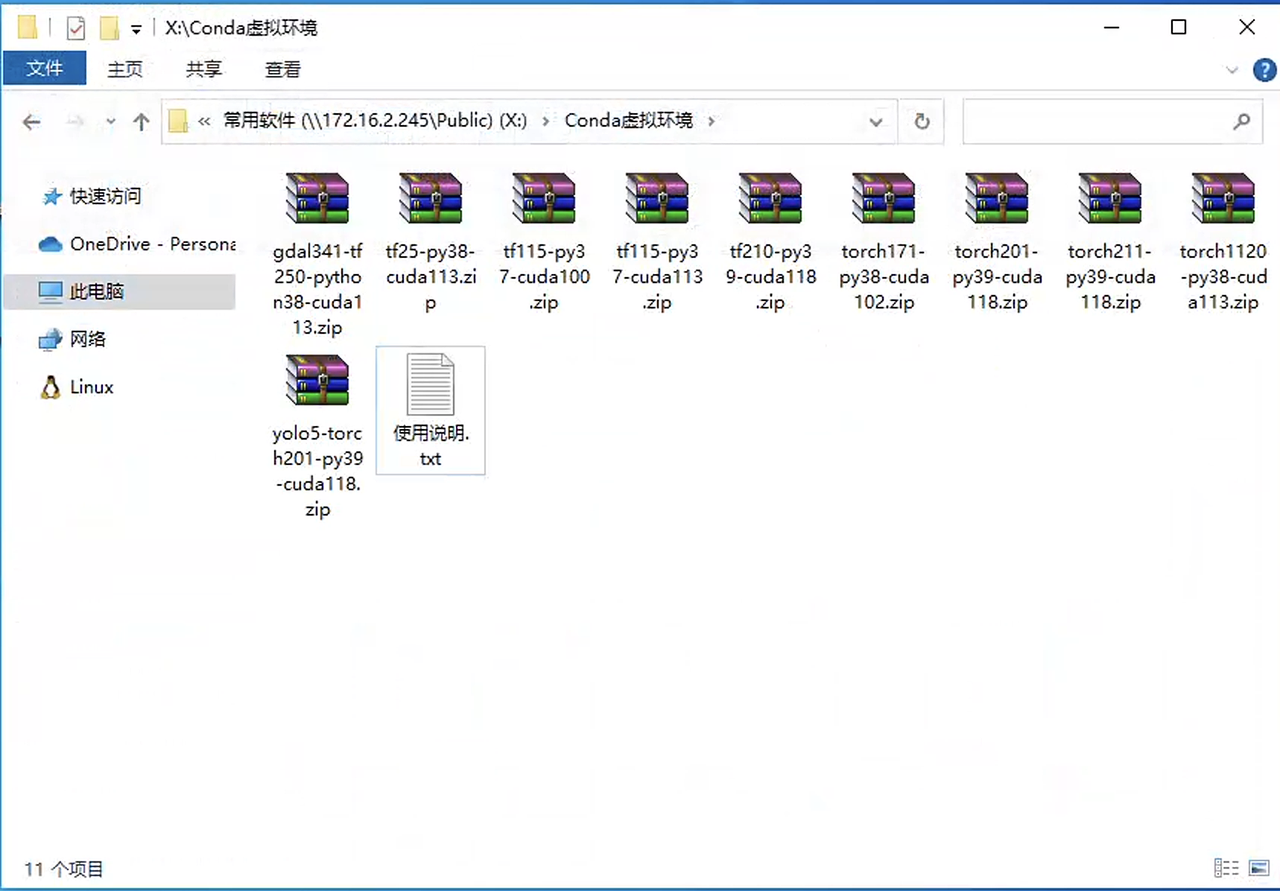
Task: Select the tf210-py39-cuda118.zip archive icon
Action: tap(770, 198)
